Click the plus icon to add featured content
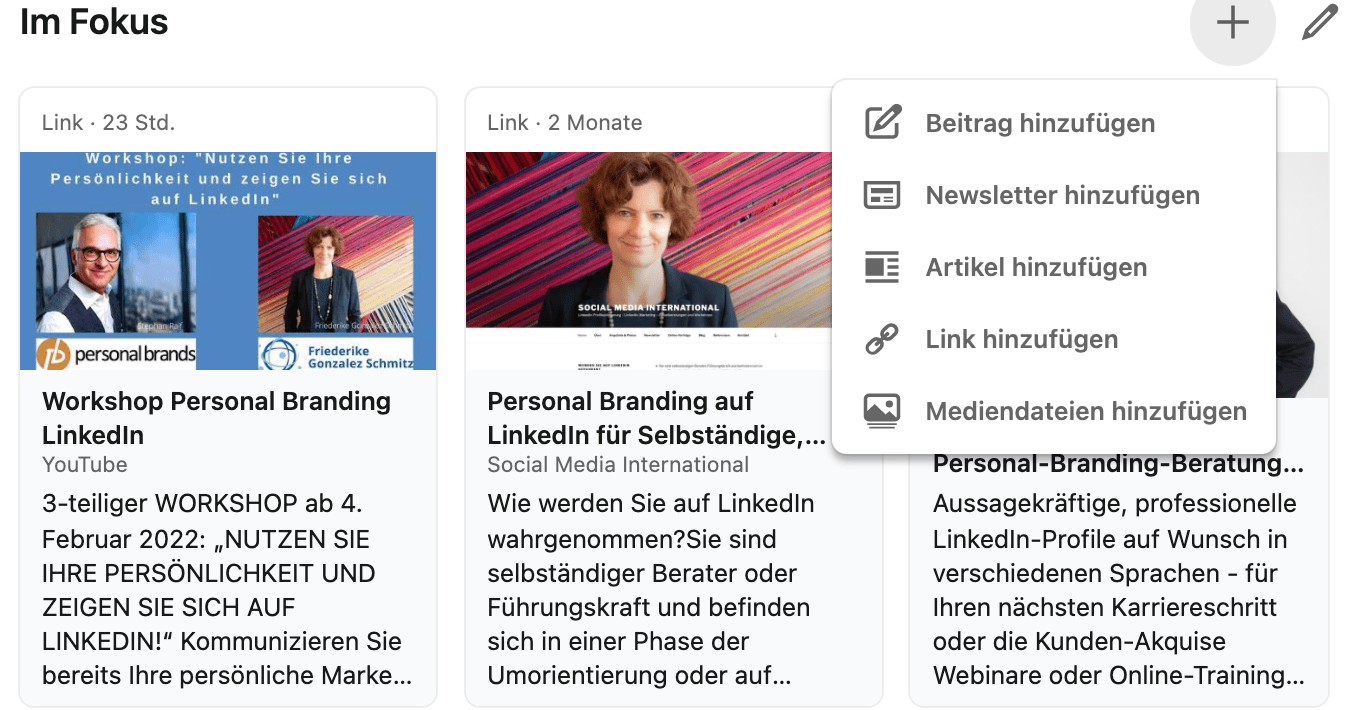Viewport: 1346px width, 710px height. pos(1232,23)
